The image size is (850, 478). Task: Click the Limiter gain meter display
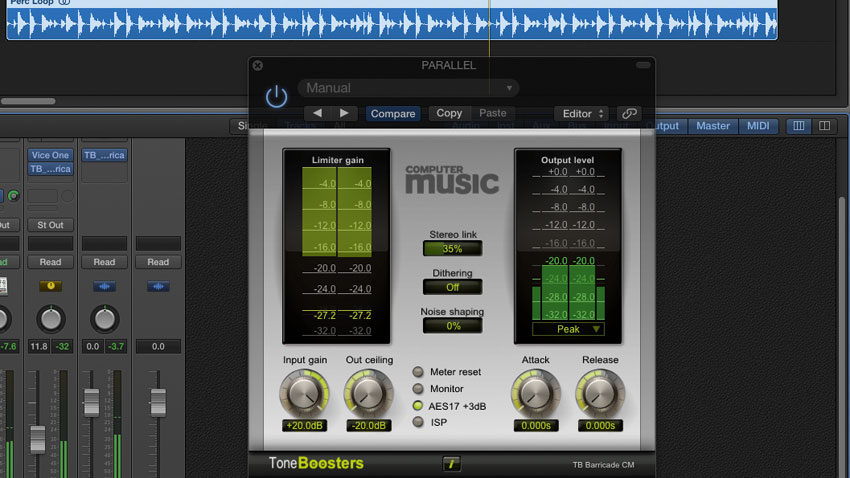(x=336, y=246)
